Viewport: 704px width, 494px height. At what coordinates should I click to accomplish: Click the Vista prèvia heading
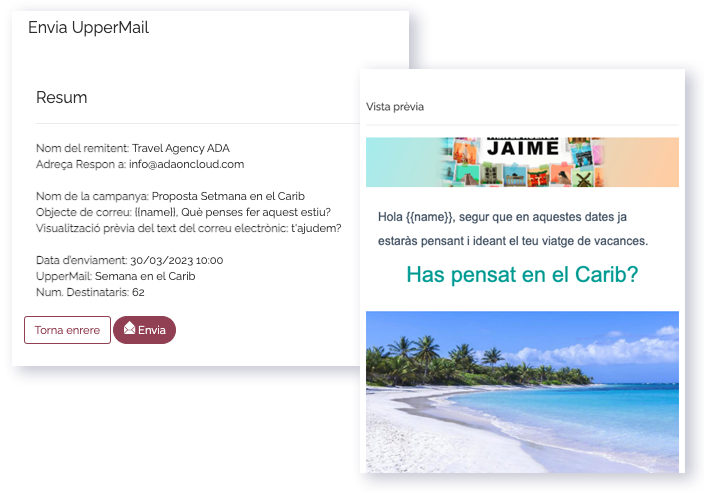pos(395,107)
